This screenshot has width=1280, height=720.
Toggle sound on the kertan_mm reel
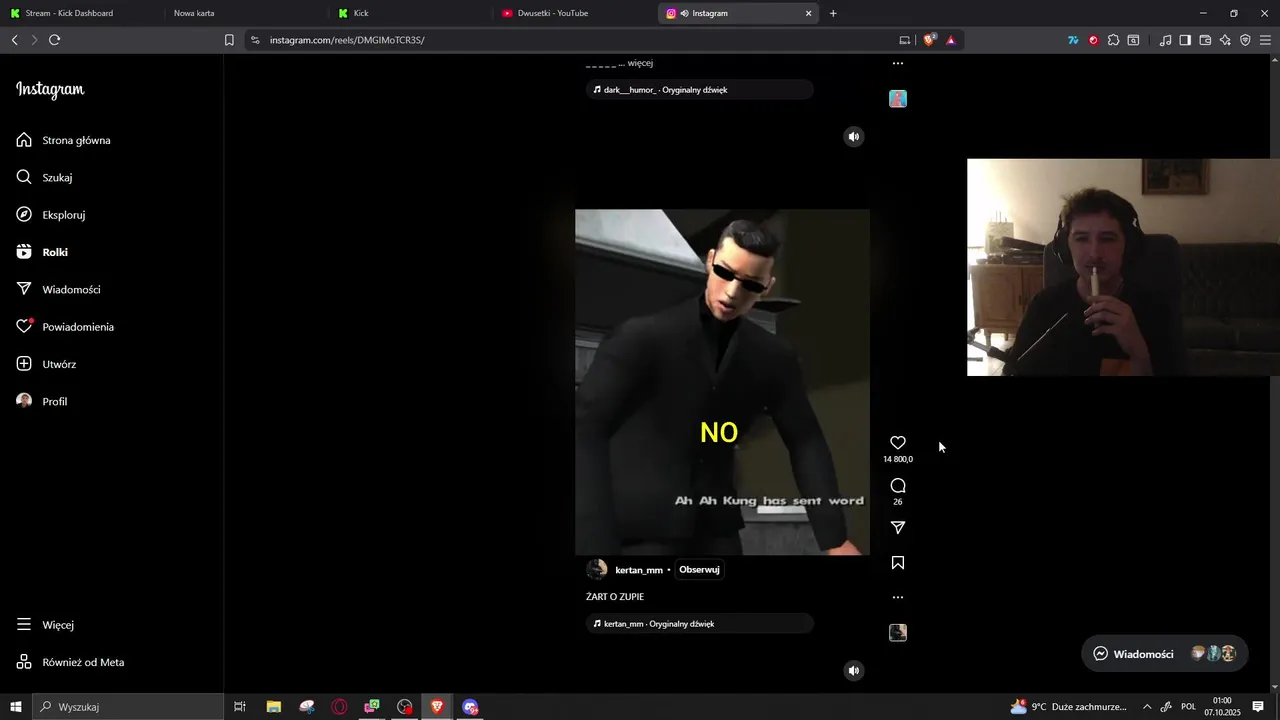pos(854,671)
